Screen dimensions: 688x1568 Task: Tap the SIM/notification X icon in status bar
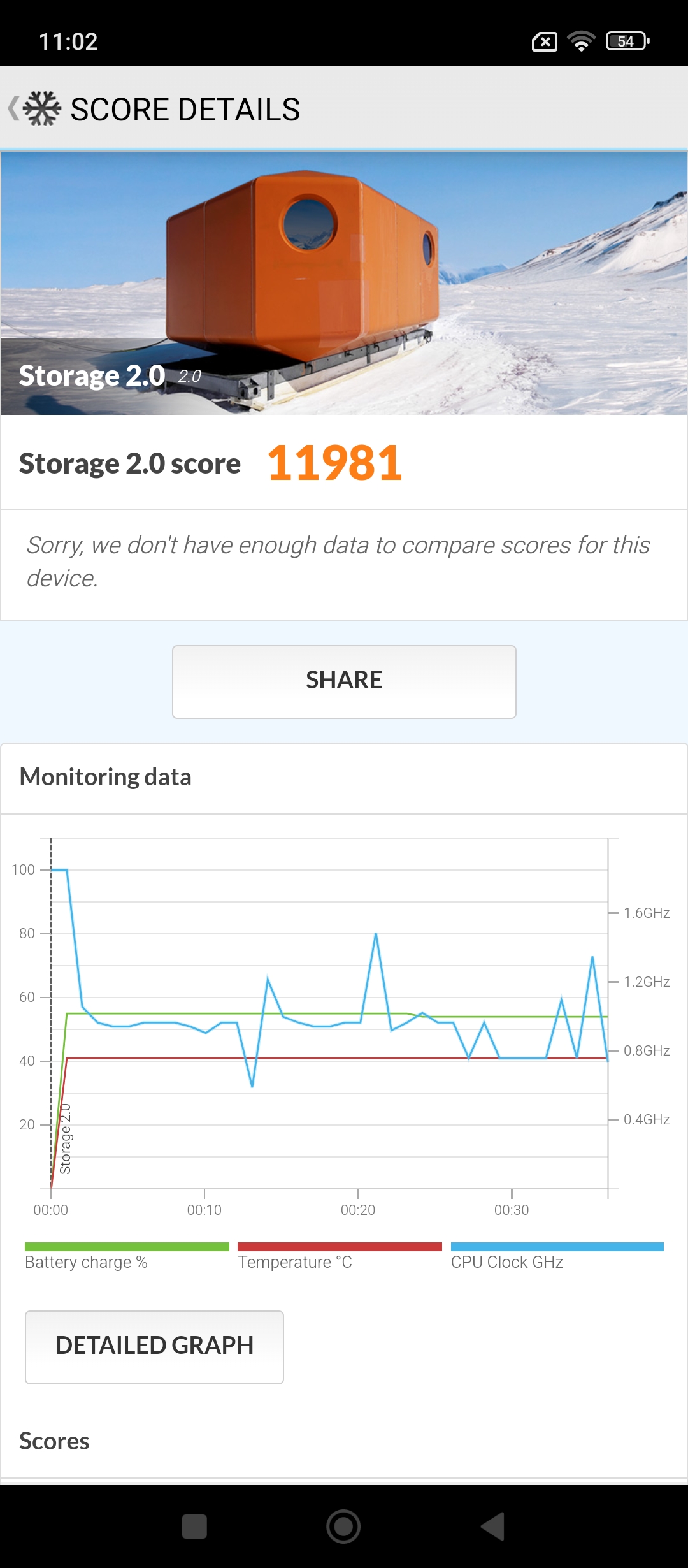tap(545, 42)
